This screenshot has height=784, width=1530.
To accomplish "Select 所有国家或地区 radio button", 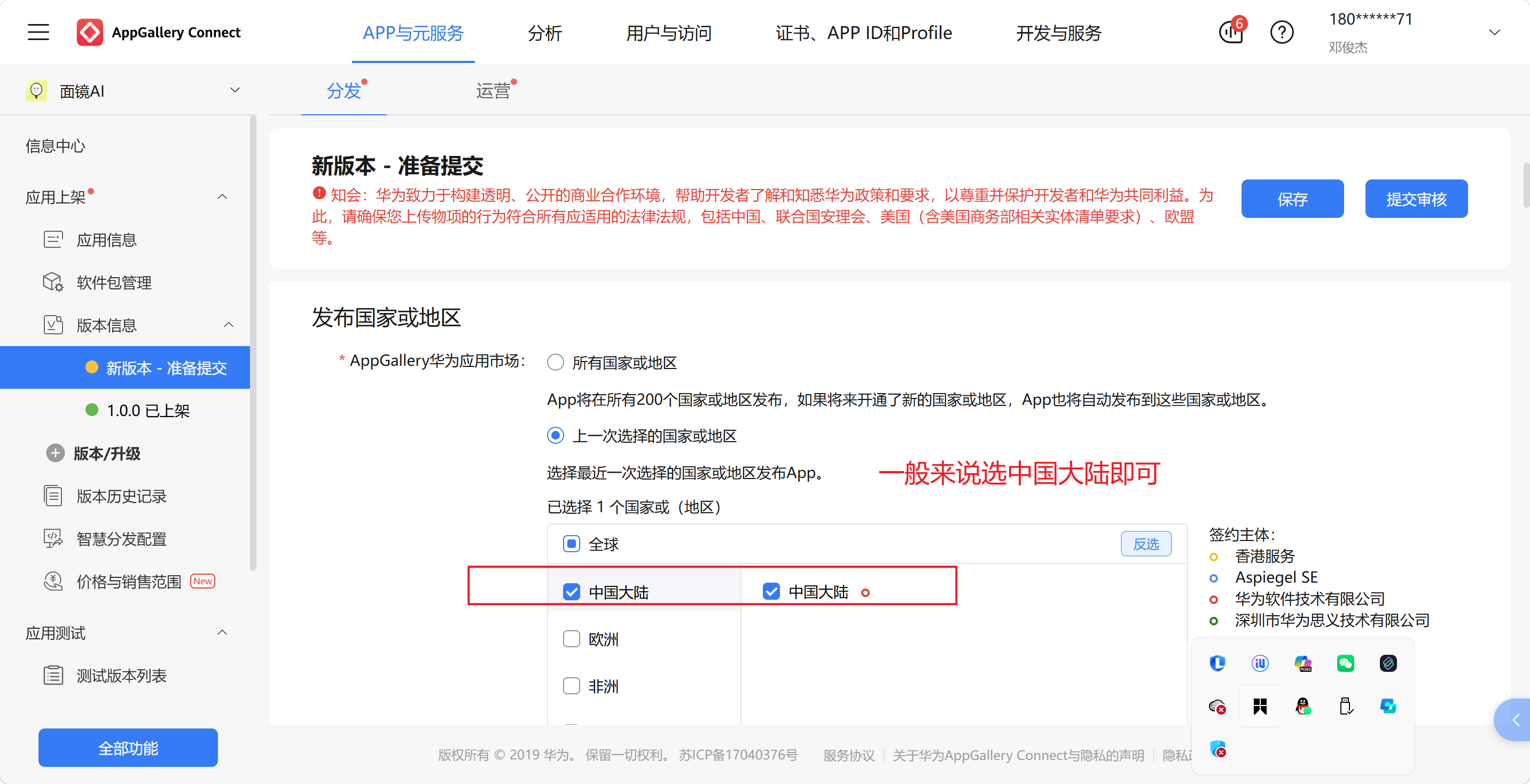I will point(556,362).
